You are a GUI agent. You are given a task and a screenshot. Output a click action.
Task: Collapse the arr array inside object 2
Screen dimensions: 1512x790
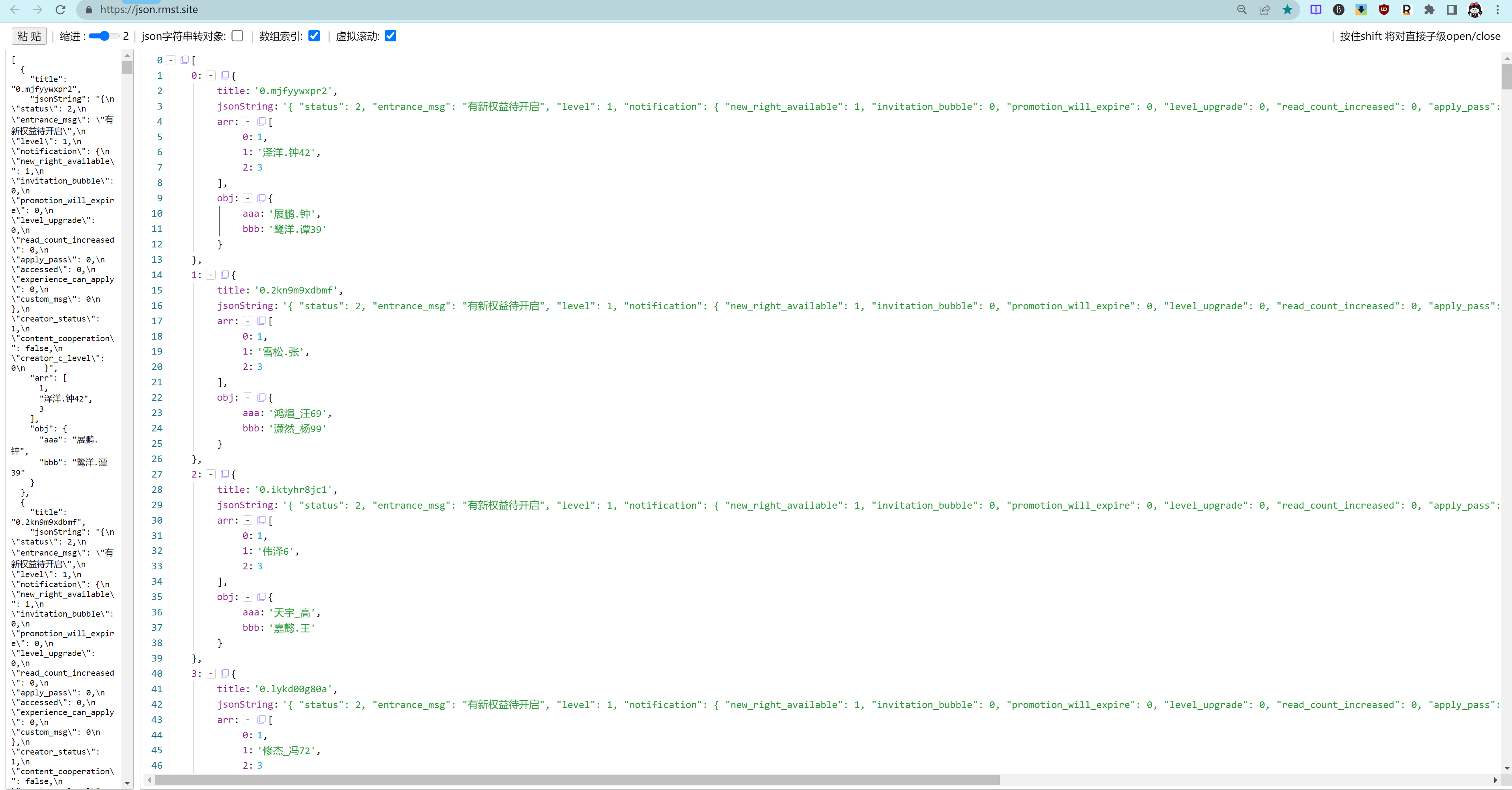click(248, 520)
